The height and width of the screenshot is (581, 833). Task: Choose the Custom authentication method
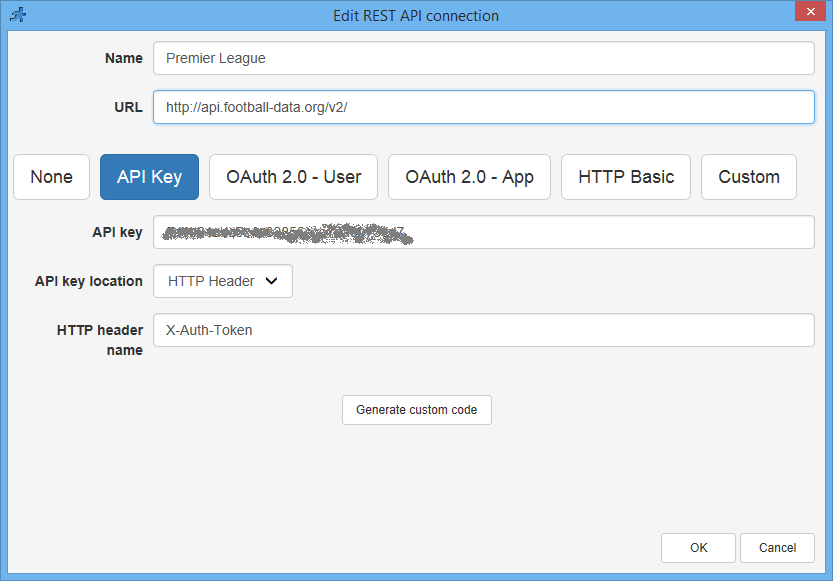pos(748,176)
